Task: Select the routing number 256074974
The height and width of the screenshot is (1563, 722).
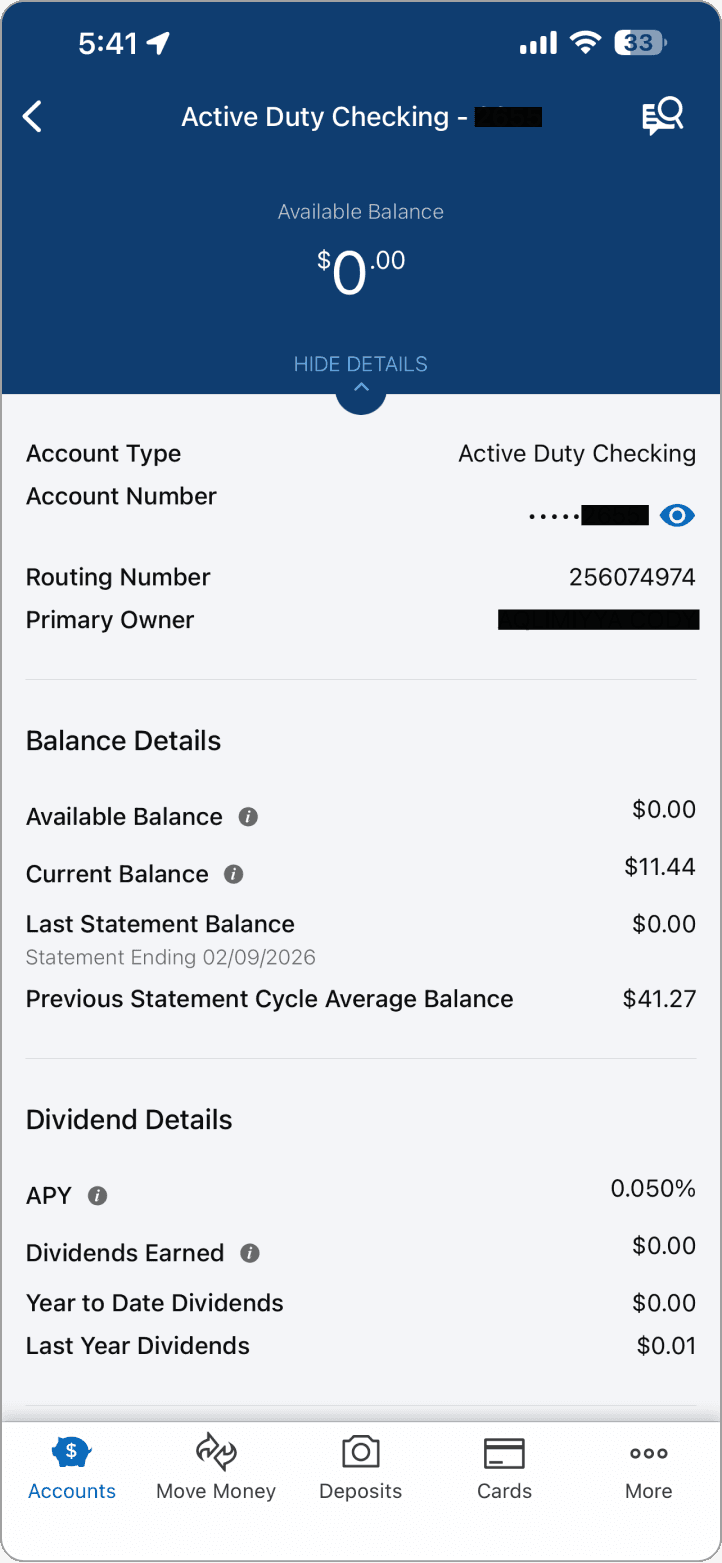Action: point(632,578)
